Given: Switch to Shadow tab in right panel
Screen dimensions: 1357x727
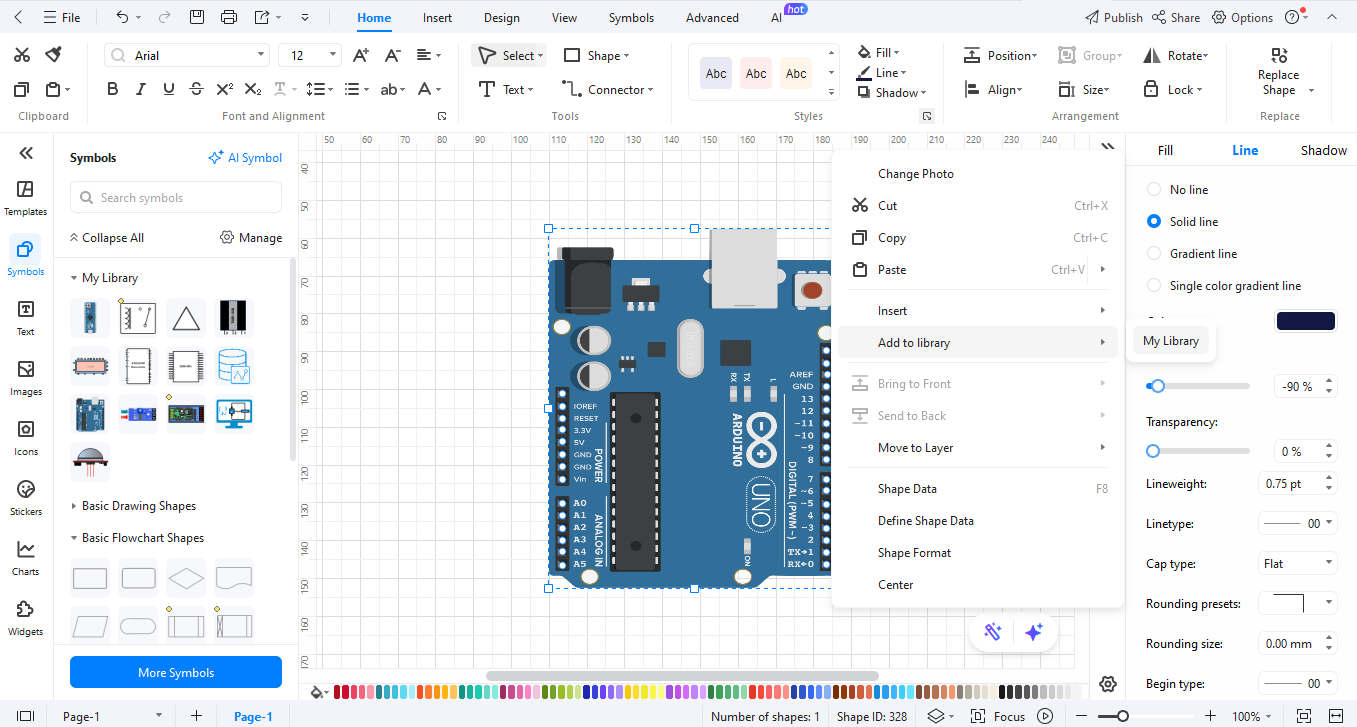Looking at the screenshot, I should (x=1323, y=150).
